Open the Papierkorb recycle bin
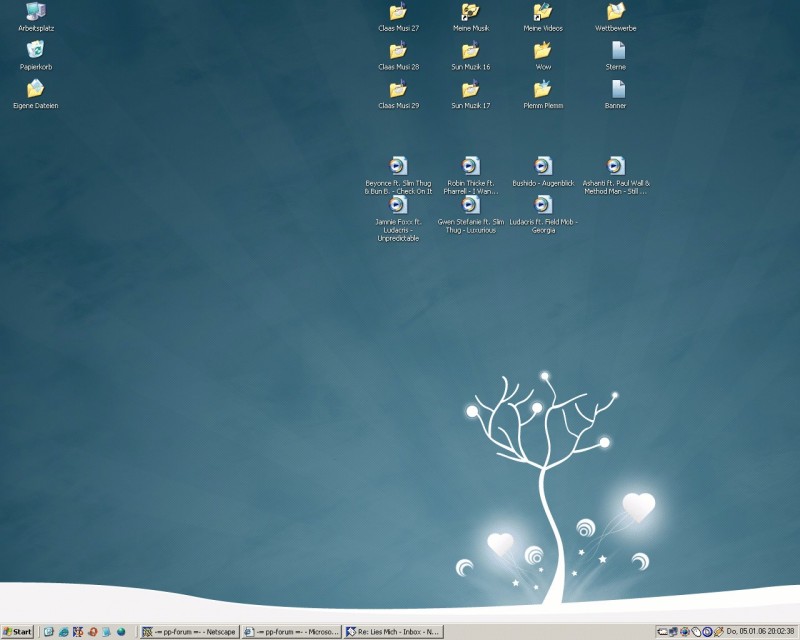800x640 pixels. pos(36,50)
